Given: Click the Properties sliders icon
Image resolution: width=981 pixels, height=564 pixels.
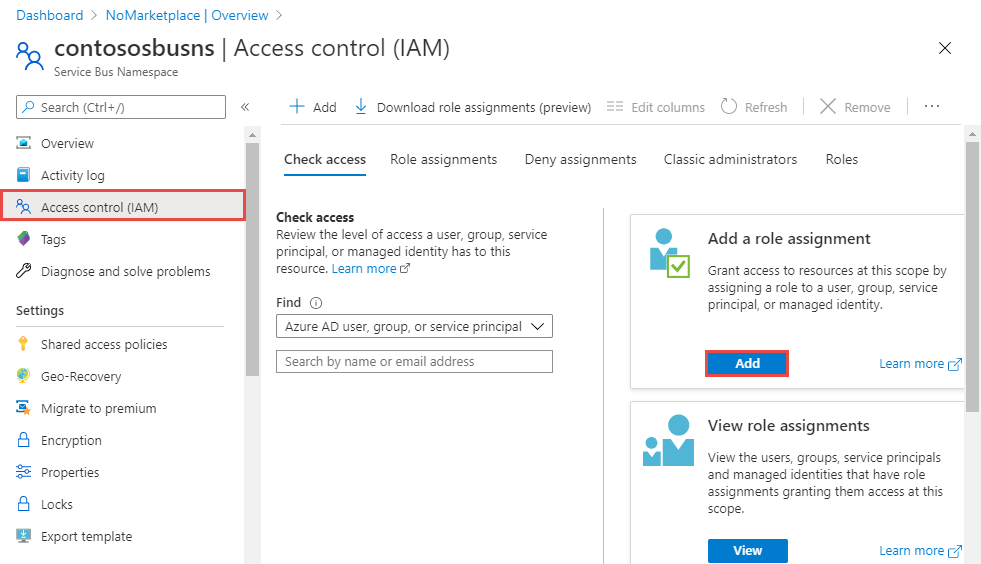Looking at the screenshot, I should (x=23, y=471).
